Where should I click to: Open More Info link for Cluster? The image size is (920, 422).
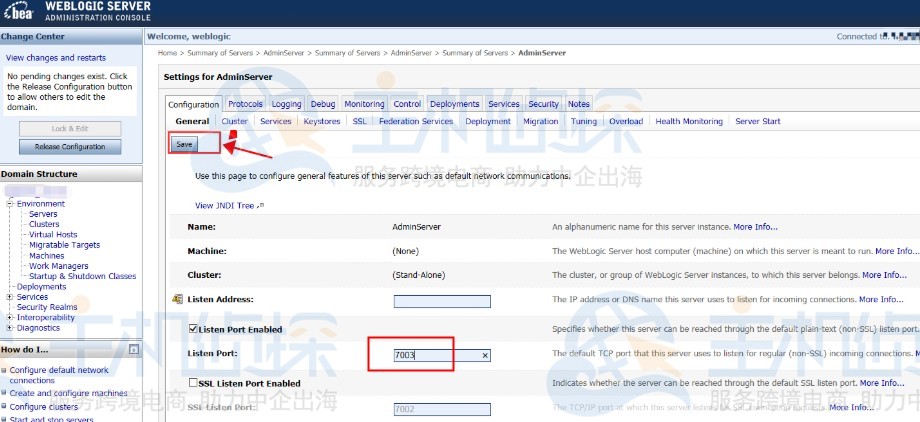(884, 275)
